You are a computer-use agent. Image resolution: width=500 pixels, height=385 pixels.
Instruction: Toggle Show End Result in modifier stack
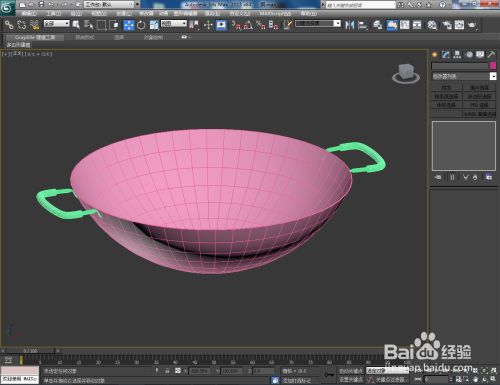coord(452,177)
